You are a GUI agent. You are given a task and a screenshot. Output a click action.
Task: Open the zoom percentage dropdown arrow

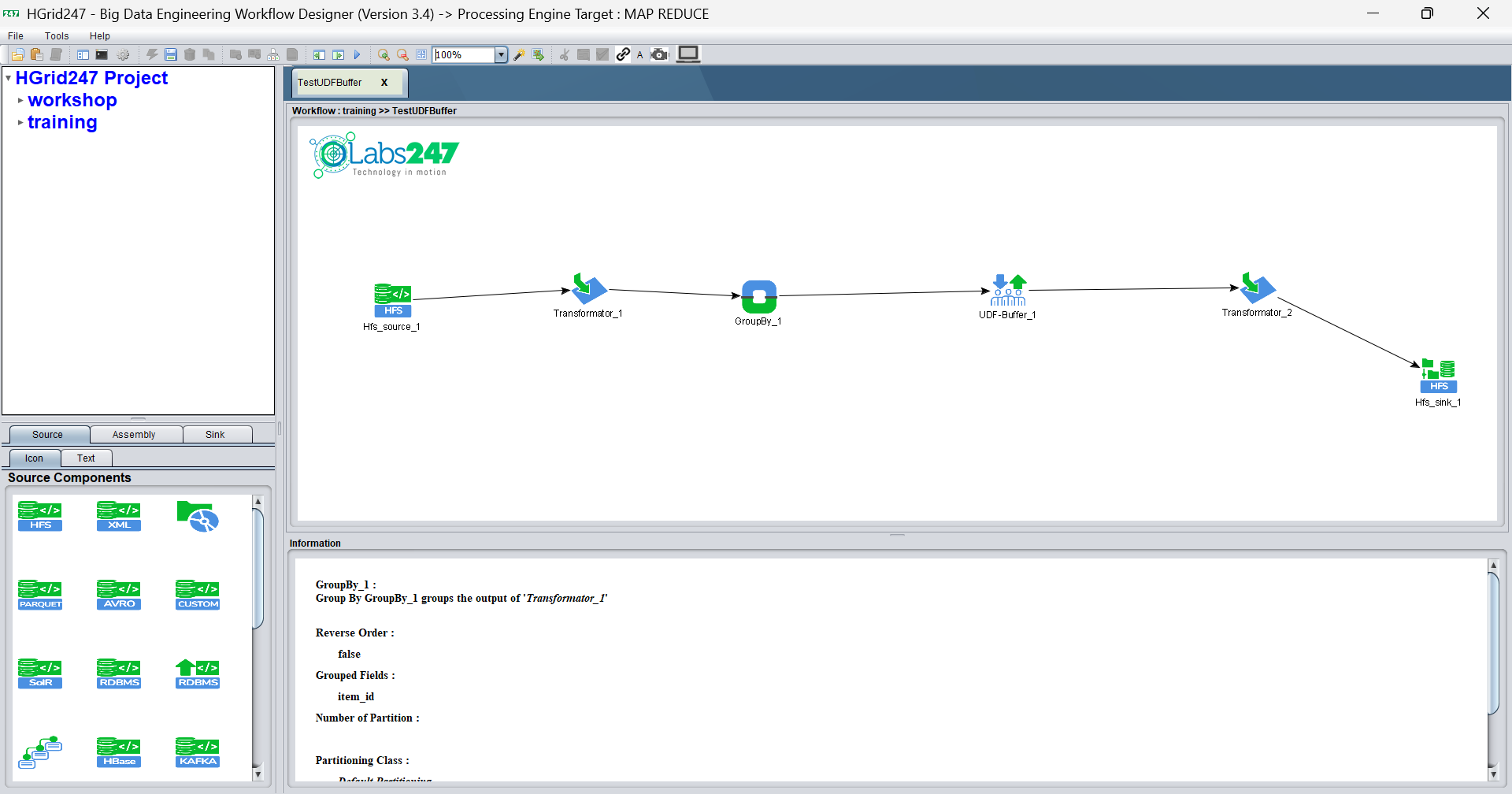pos(501,55)
